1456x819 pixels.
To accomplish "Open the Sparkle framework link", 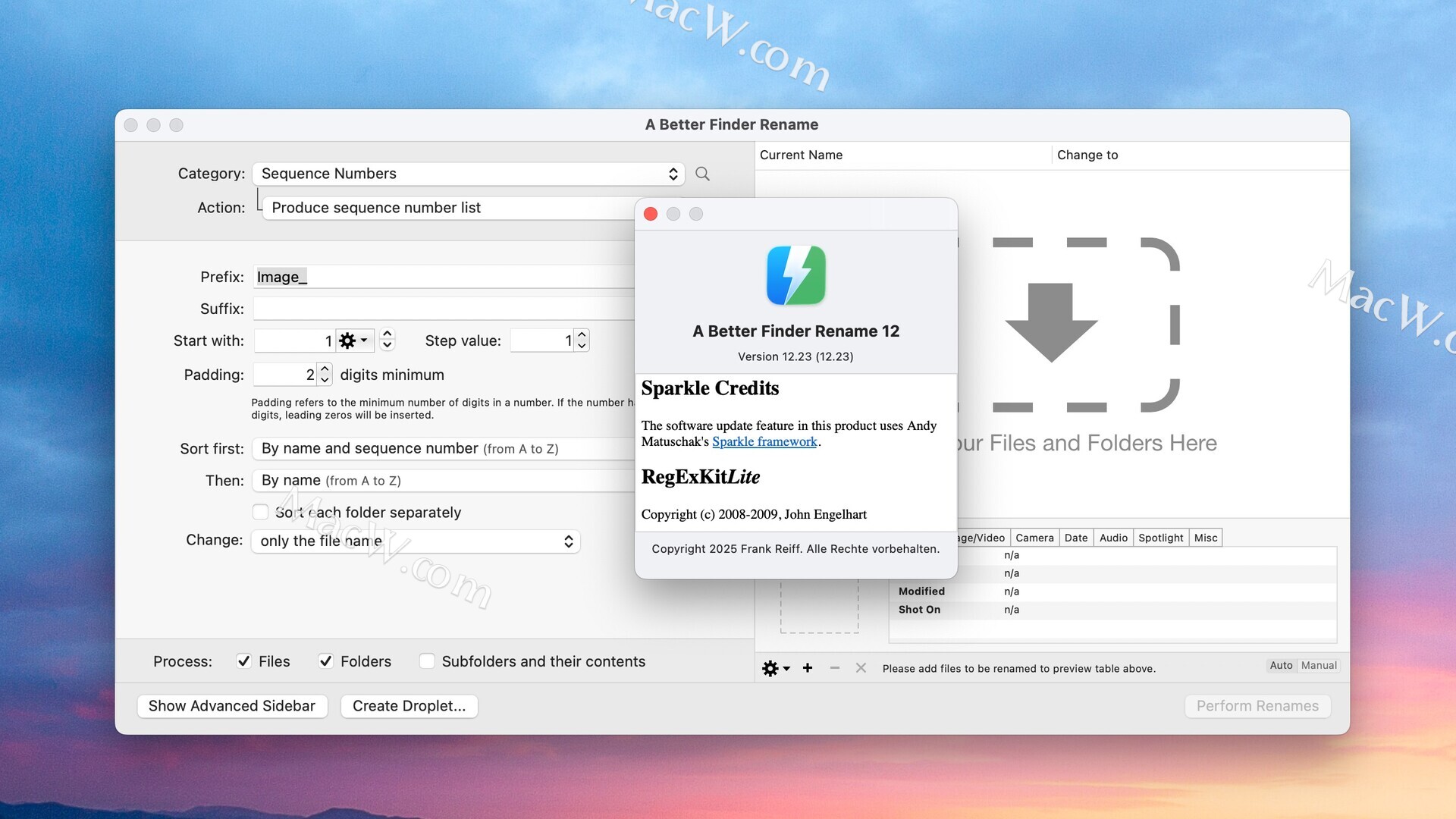I will (x=764, y=442).
